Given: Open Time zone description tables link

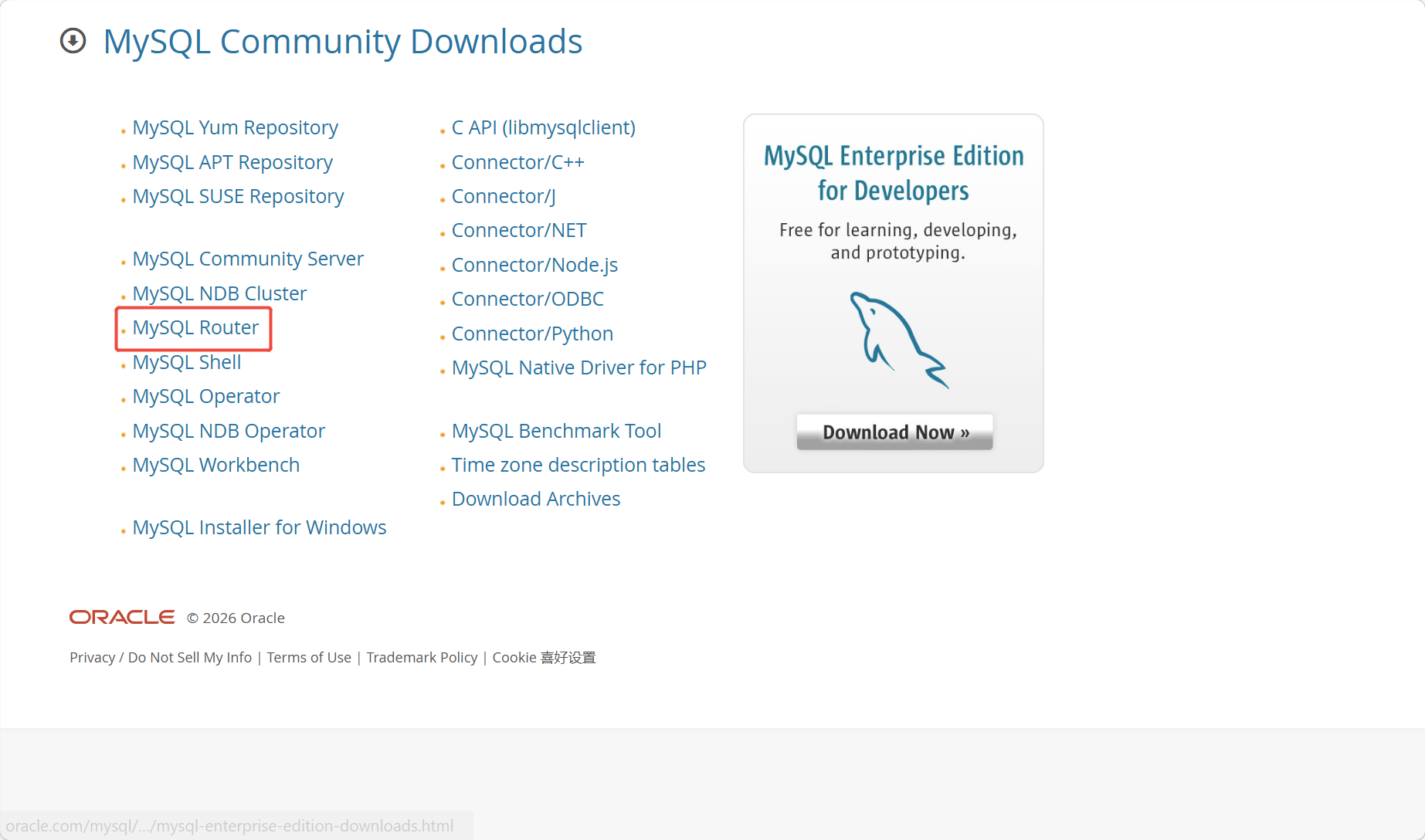Looking at the screenshot, I should [x=578, y=465].
